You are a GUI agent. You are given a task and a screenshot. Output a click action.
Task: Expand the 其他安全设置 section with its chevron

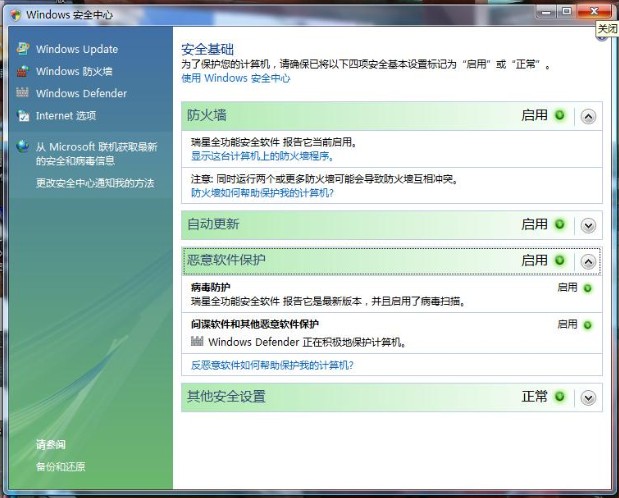coord(588,397)
